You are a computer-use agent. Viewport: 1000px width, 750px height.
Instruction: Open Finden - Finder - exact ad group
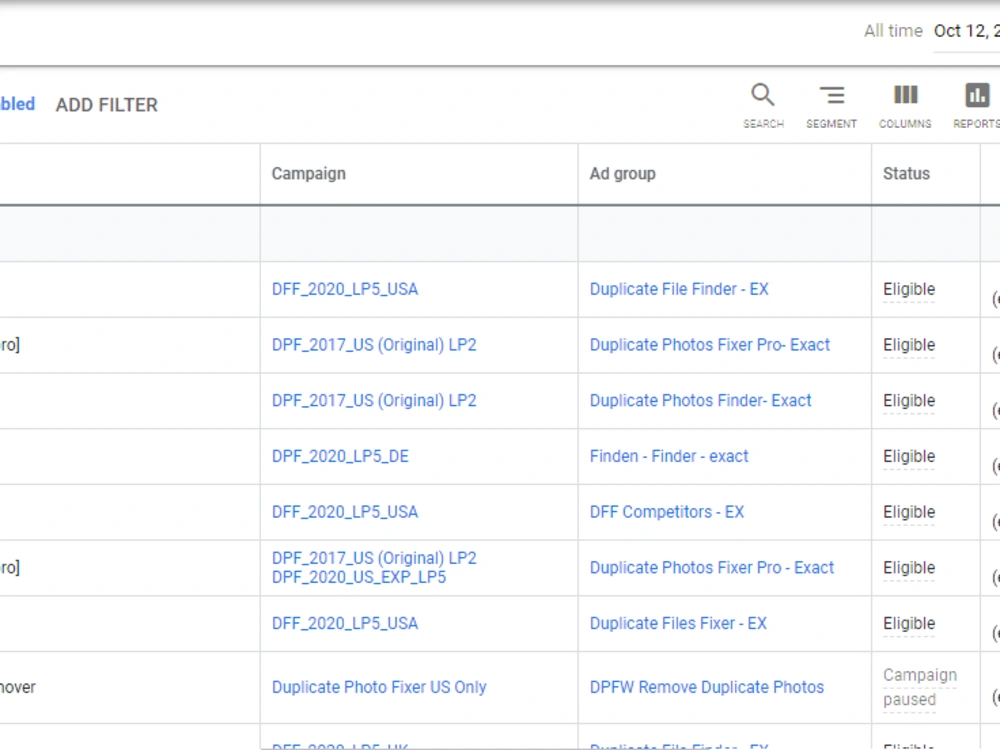669,456
